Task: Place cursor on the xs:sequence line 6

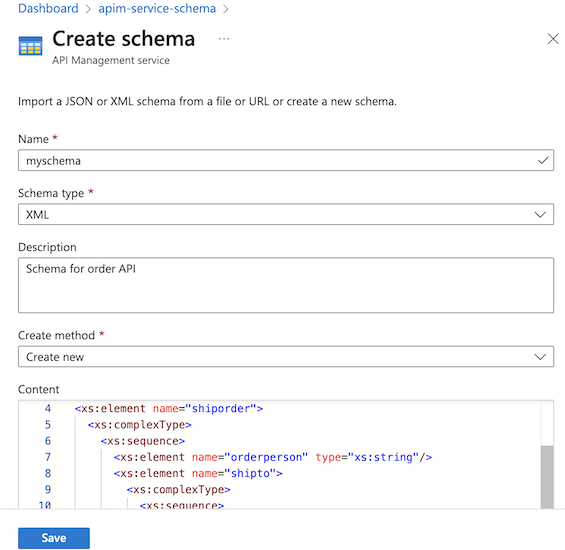Action: [142, 441]
